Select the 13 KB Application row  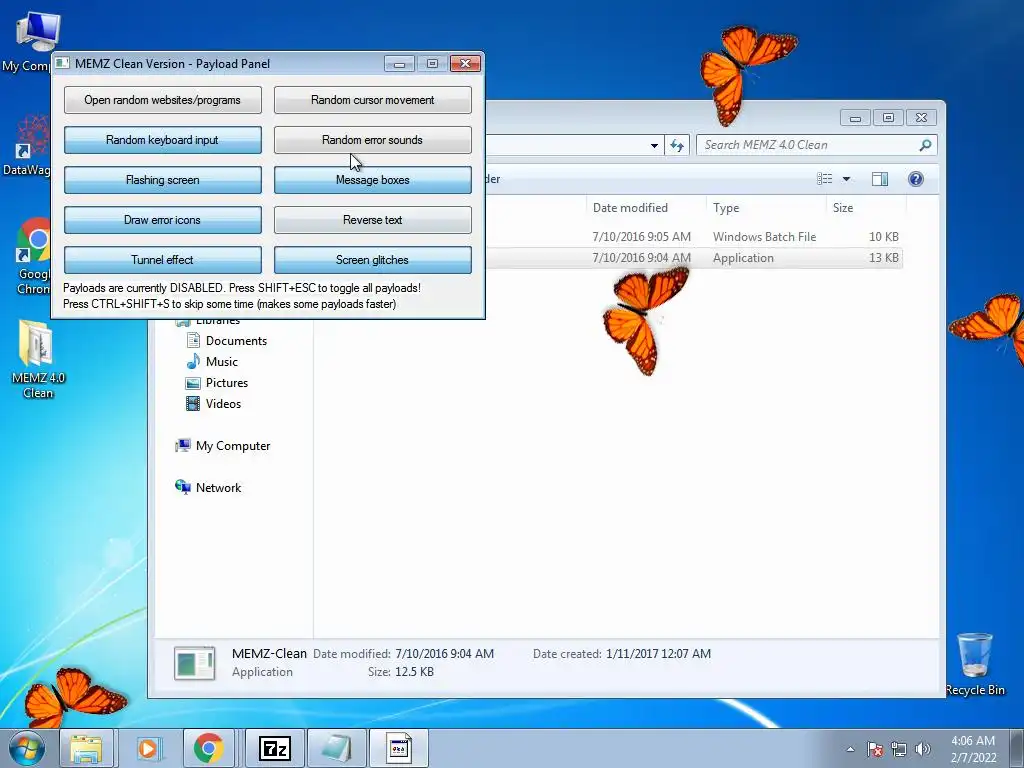pos(696,257)
